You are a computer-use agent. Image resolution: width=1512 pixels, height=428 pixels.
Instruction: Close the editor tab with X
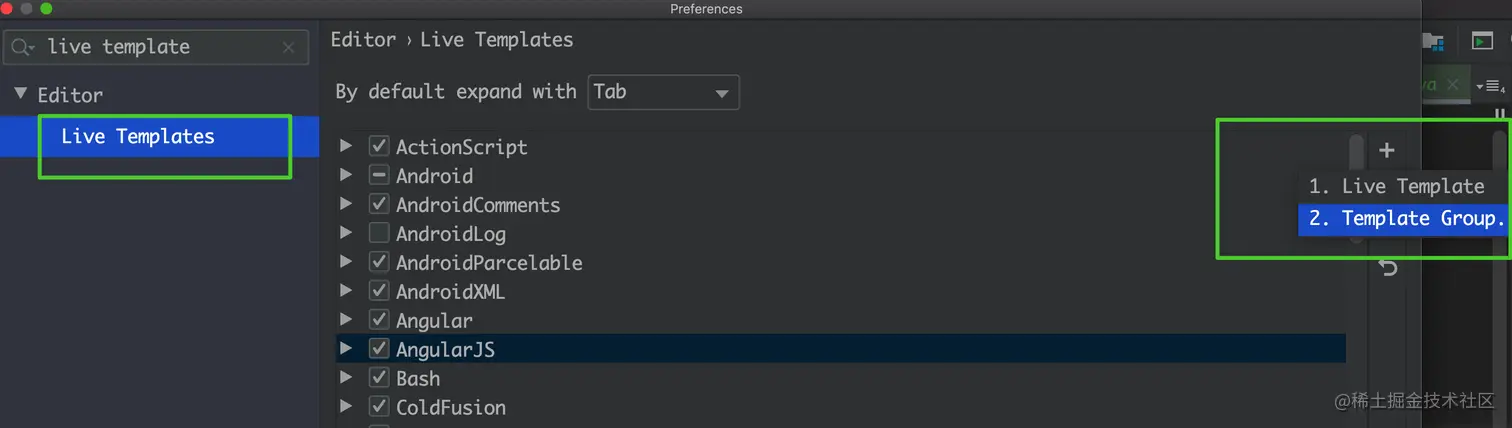(x=1453, y=84)
